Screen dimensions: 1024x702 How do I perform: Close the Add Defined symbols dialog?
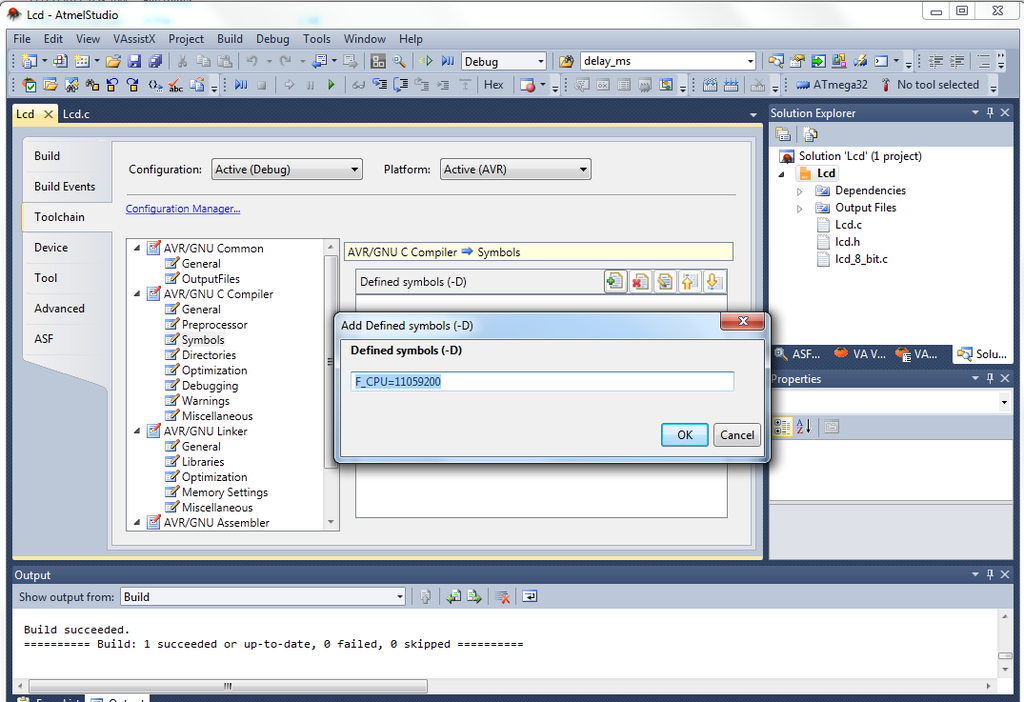tap(743, 321)
